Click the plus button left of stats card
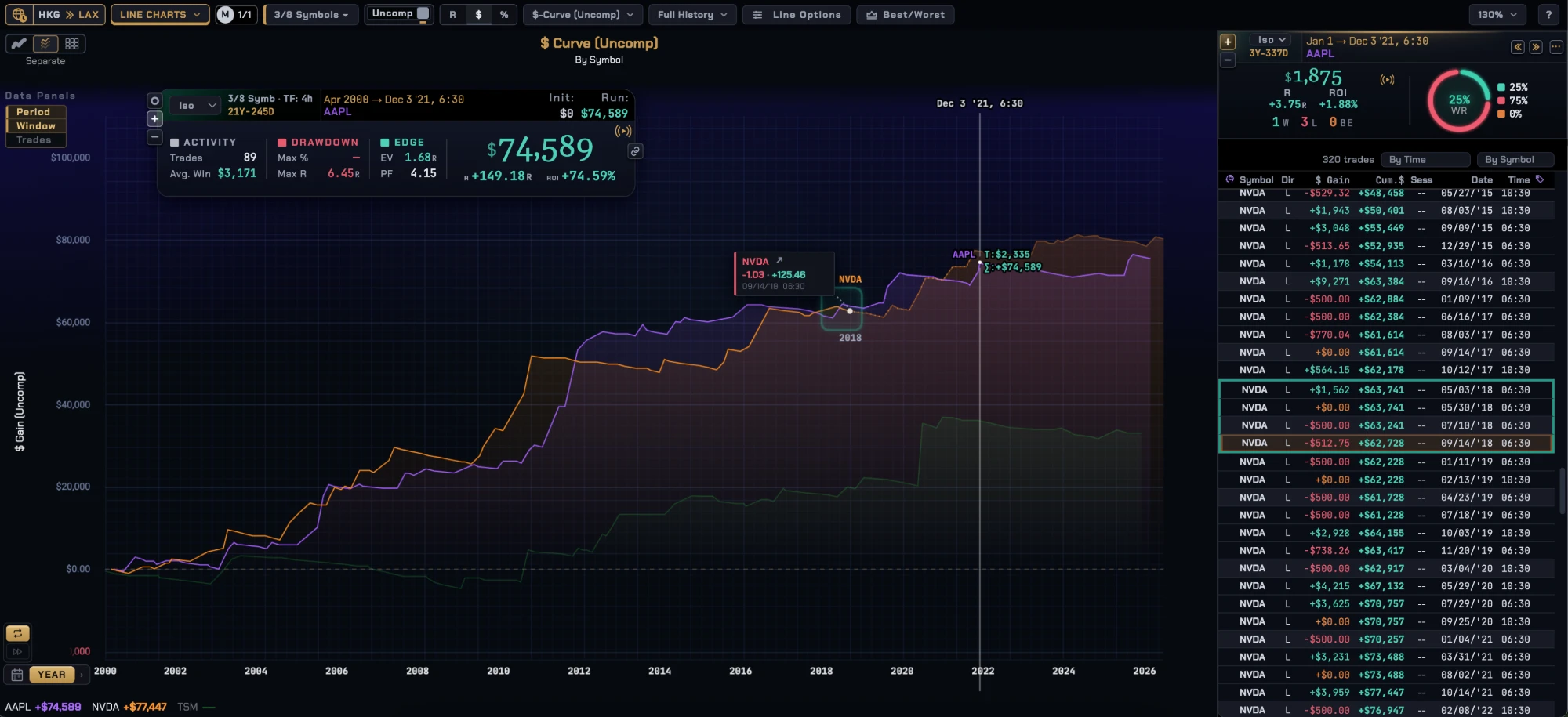Viewport: 1568px width, 717px height. point(154,119)
